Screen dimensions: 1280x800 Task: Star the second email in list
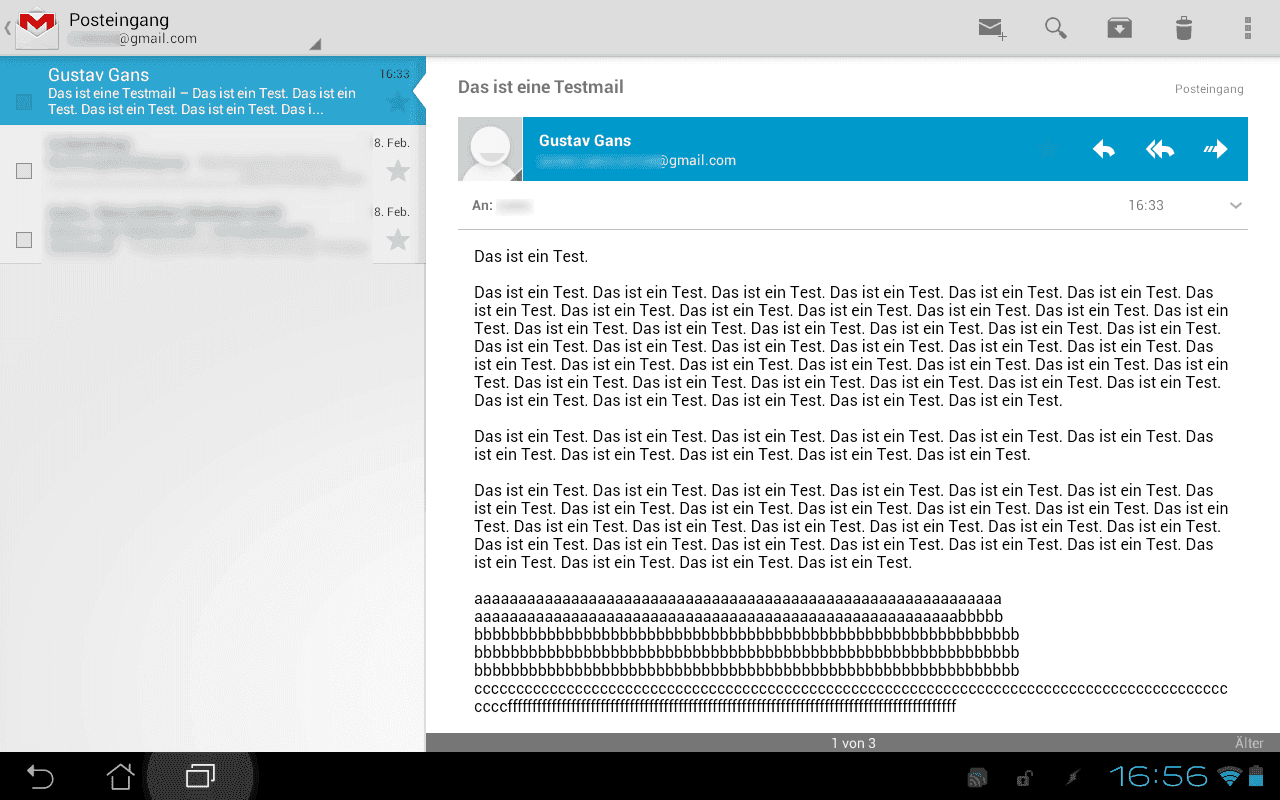[398, 171]
